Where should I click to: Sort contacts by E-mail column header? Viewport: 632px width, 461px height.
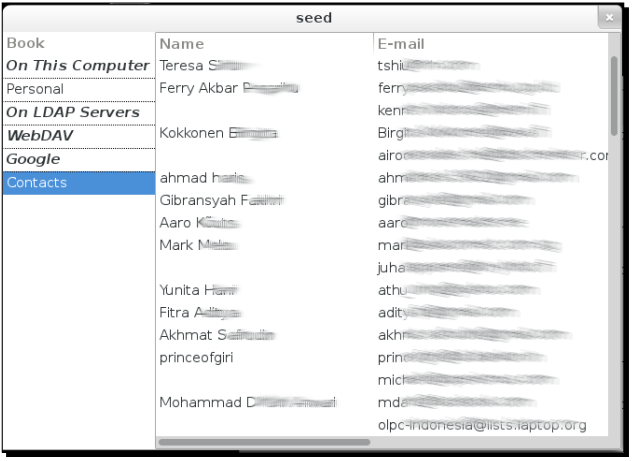click(x=401, y=44)
